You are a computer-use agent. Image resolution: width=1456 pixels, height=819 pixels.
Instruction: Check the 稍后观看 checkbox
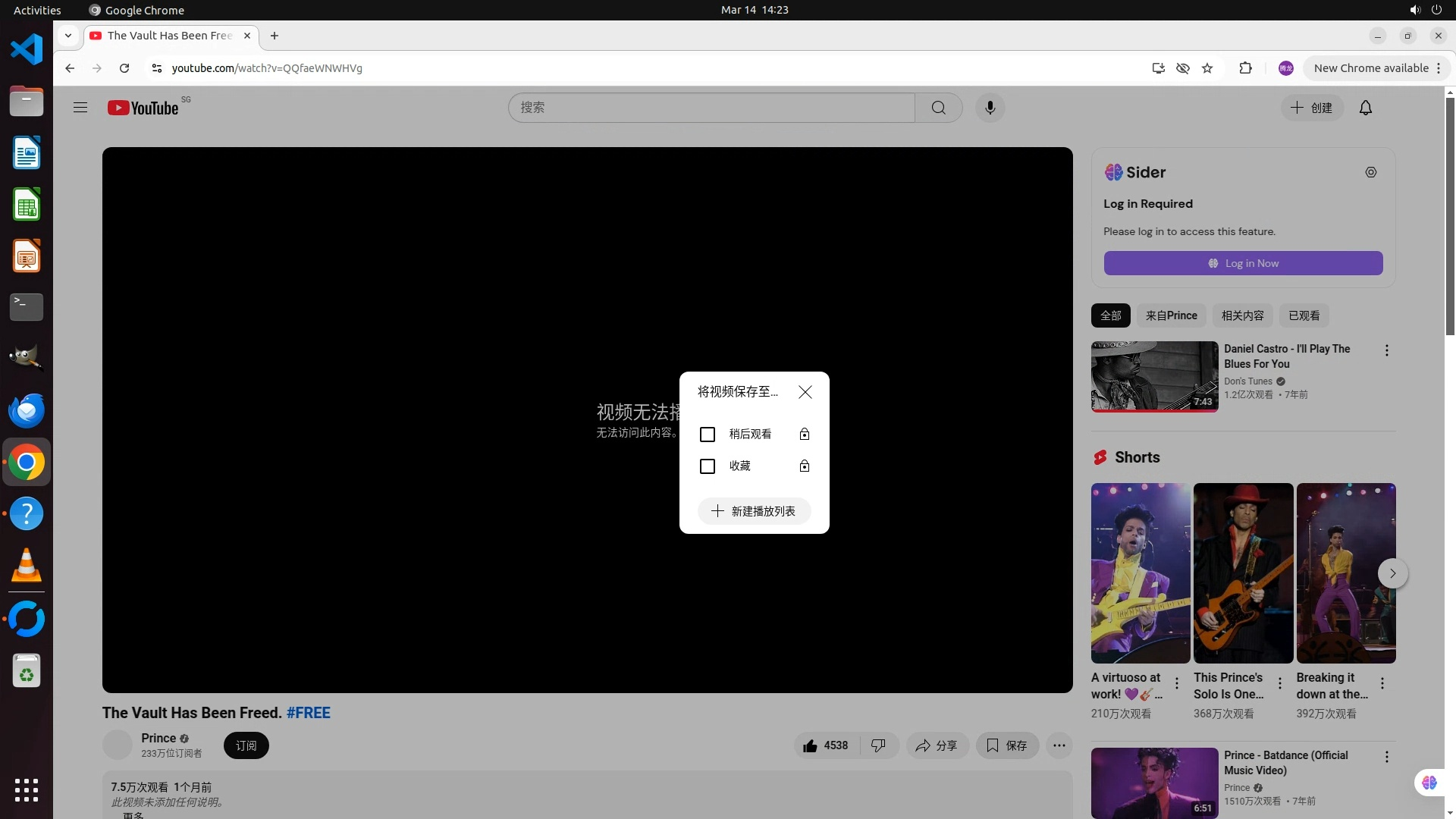[x=707, y=435]
